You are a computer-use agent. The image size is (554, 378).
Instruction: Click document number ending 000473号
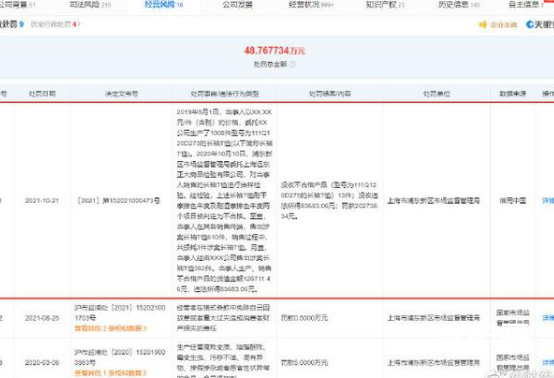pyautogui.click(x=119, y=201)
